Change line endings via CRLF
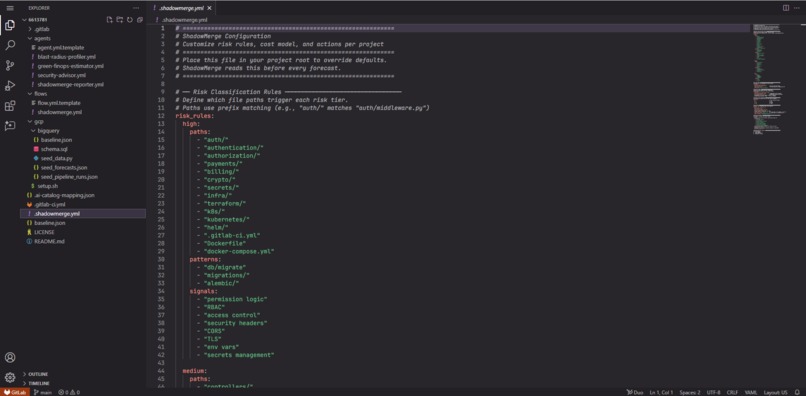This screenshot has width=806, height=396. pos(732,392)
